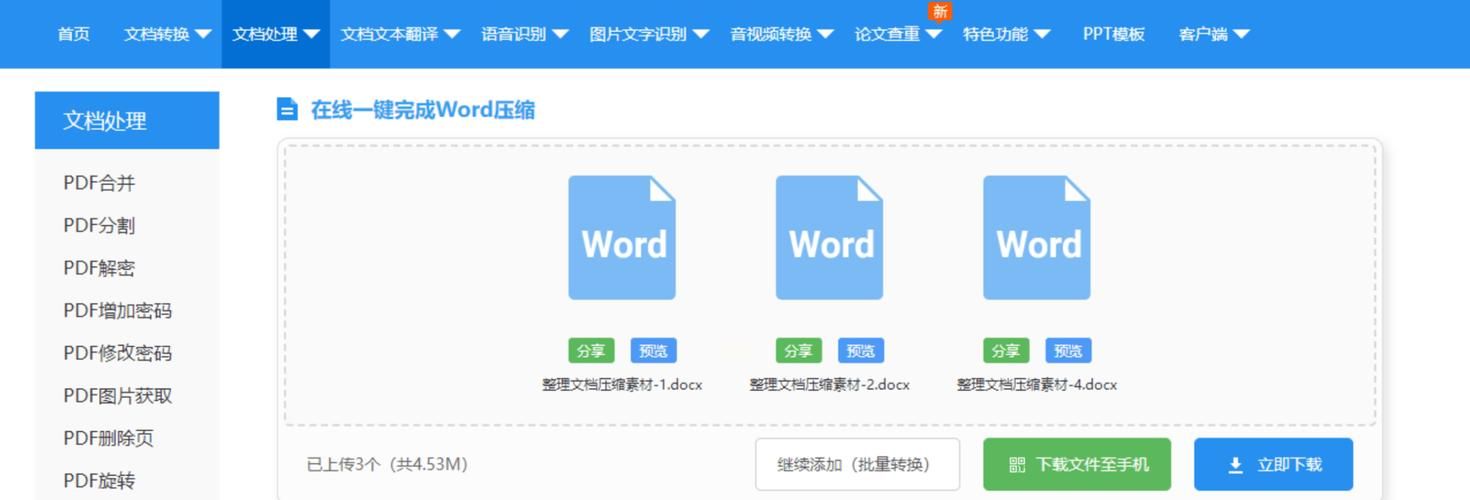The height and width of the screenshot is (500, 1470).
Task: Preview 整理文档压缩素材-2.docx with 预览 button
Action: point(861,351)
